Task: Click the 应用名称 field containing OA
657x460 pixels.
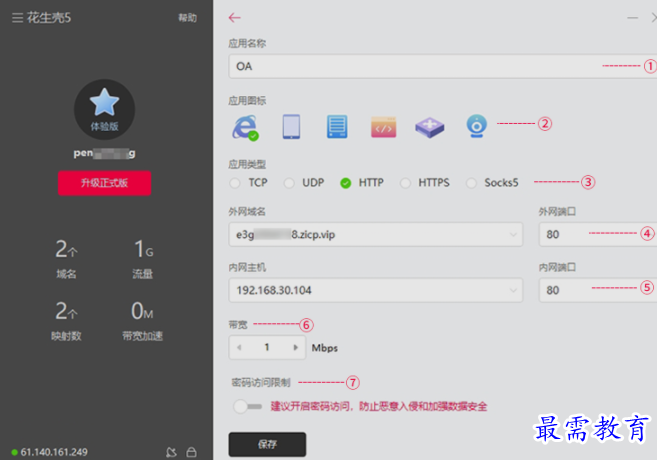Action: (x=442, y=66)
